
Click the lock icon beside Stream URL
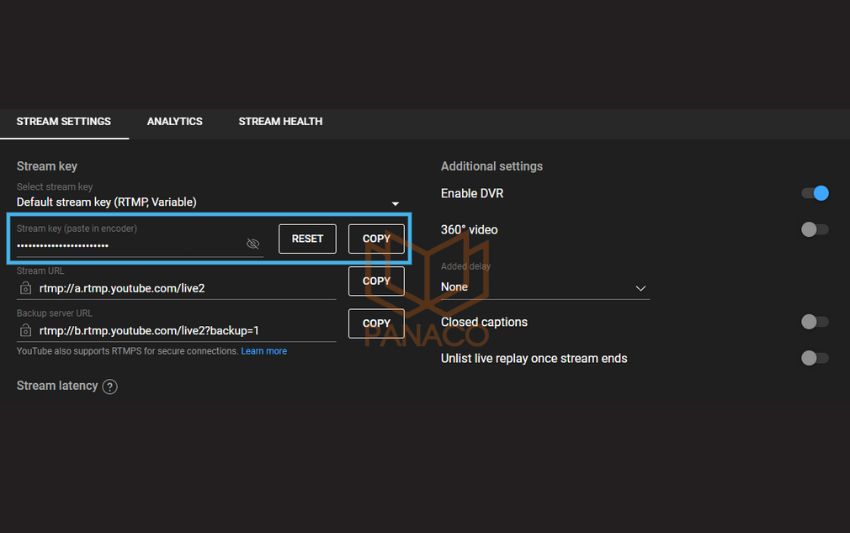(25, 288)
